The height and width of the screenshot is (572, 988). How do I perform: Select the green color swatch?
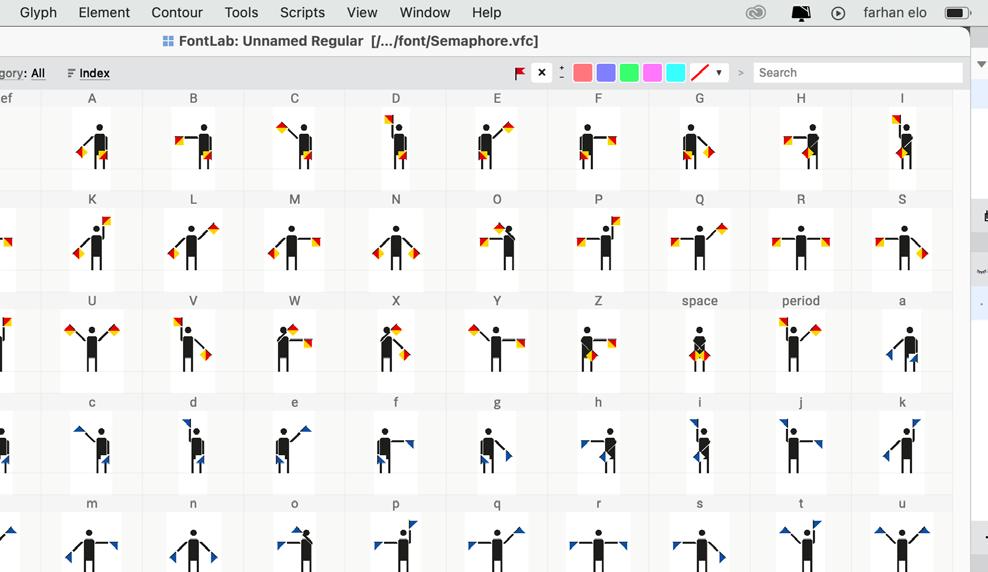coord(629,73)
